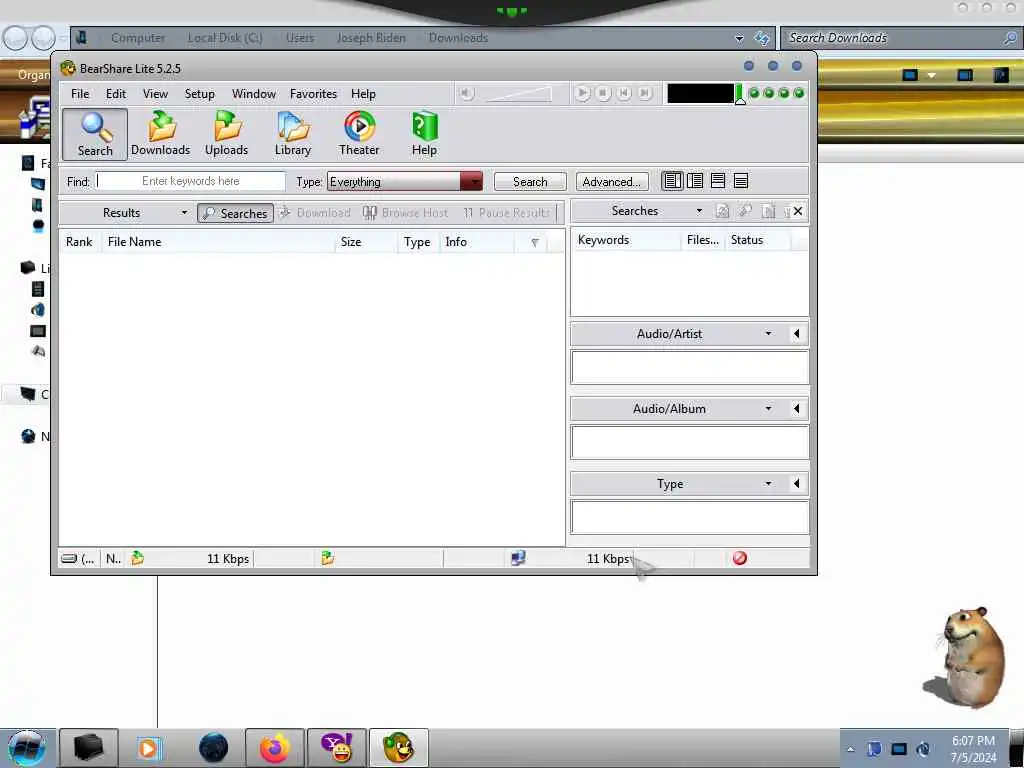Open the Help menu
This screenshot has width=1024, height=768.
click(x=364, y=94)
